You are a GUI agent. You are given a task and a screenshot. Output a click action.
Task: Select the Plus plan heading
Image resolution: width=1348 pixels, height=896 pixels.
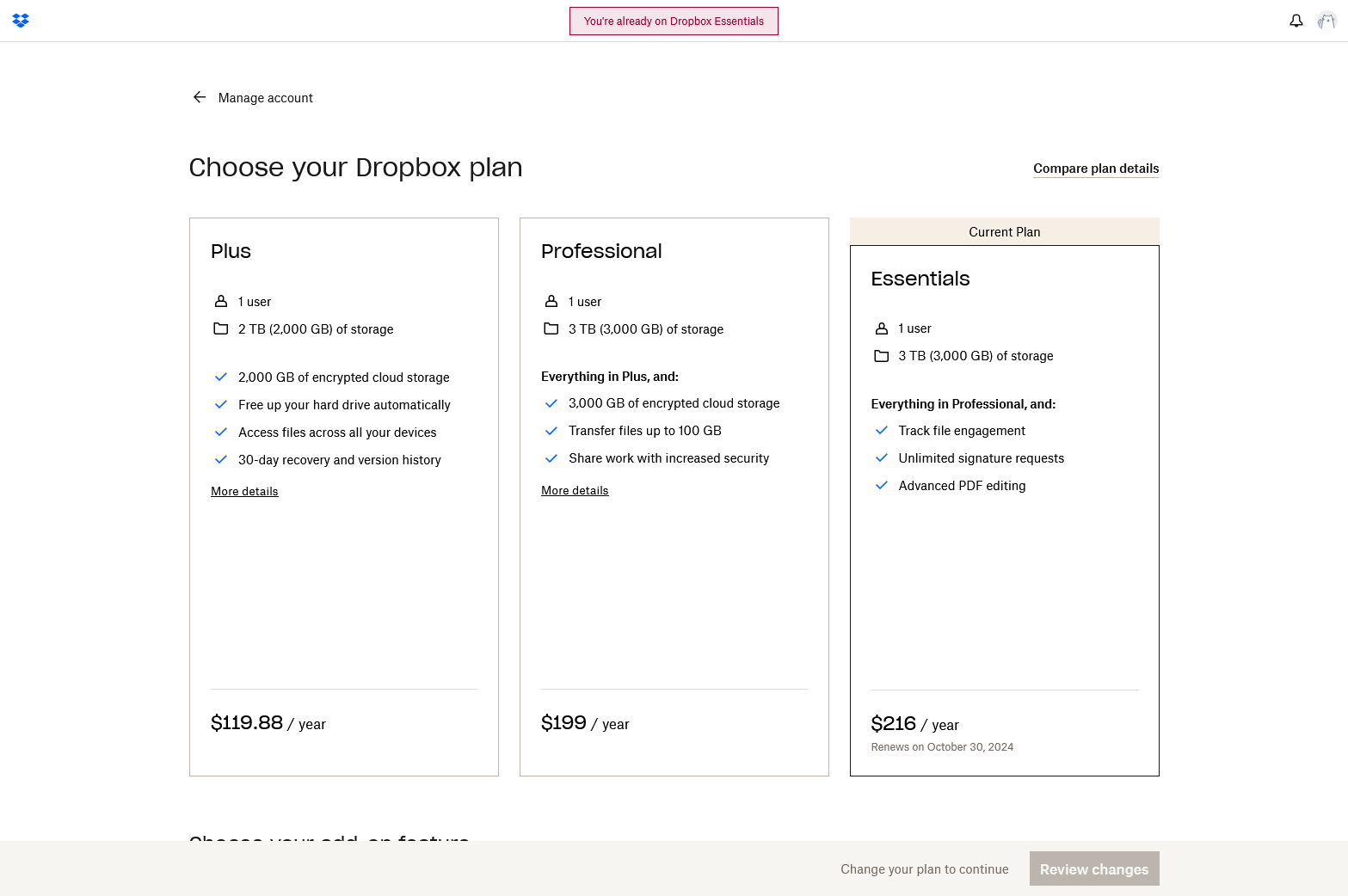tap(231, 251)
